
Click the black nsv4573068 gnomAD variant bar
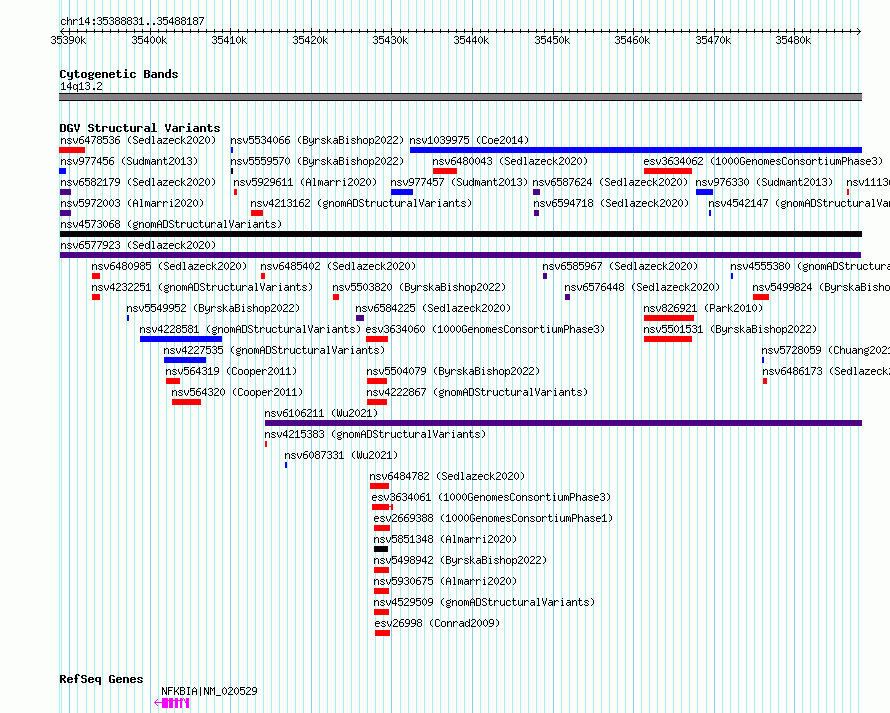tap(461, 234)
